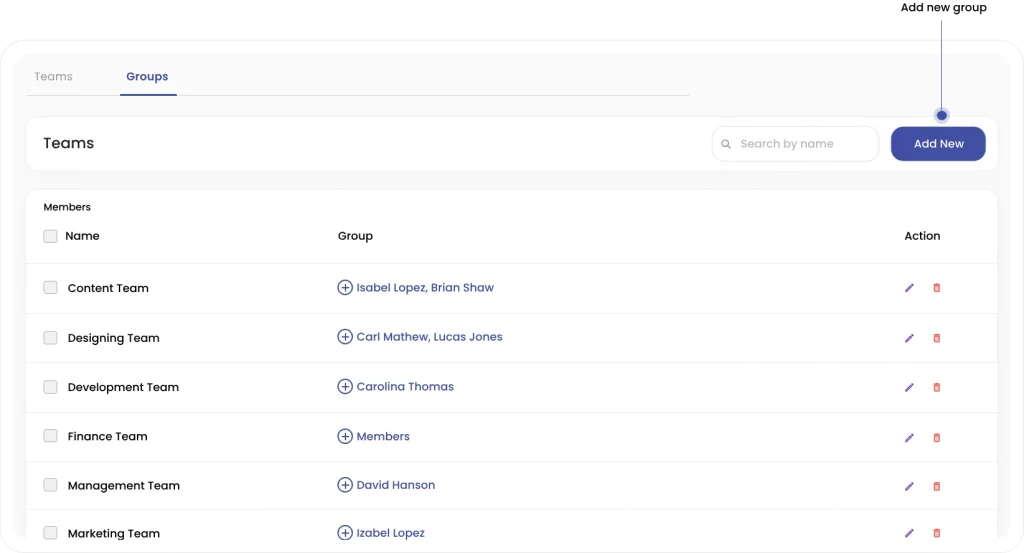Image resolution: width=1024 pixels, height=553 pixels.
Task: Open the Groups tab
Action: pyautogui.click(x=147, y=76)
